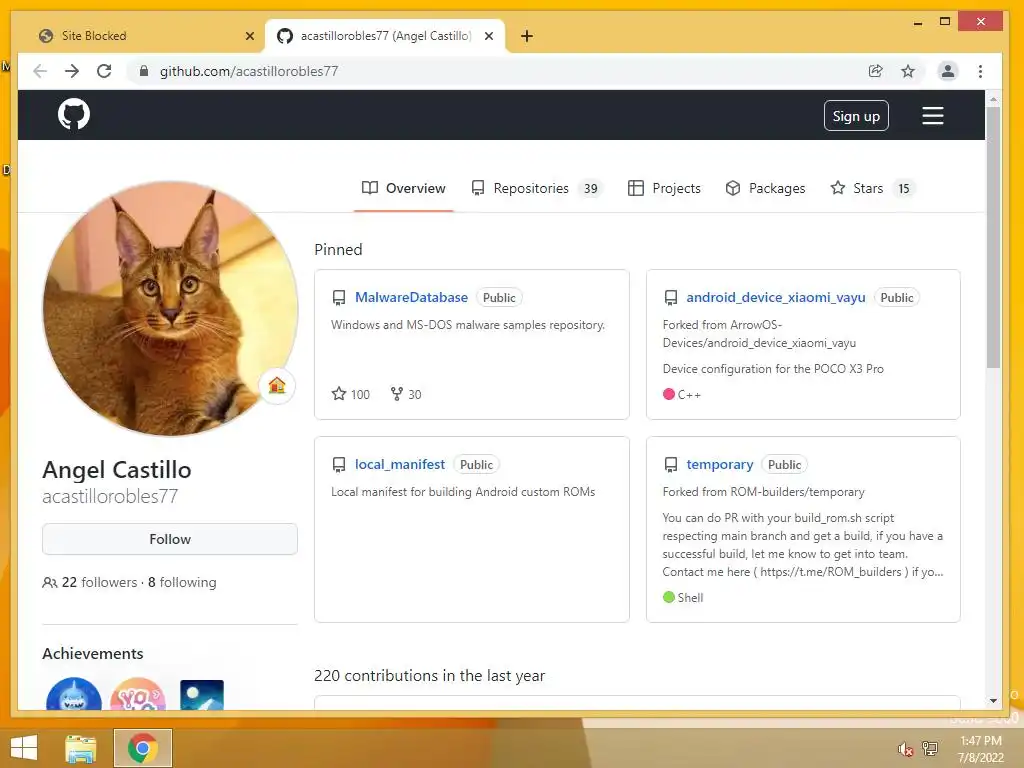The width and height of the screenshot is (1024, 768).
Task: Click the 30 forks count on MalwareDatabase
Action: click(x=406, y=394)
